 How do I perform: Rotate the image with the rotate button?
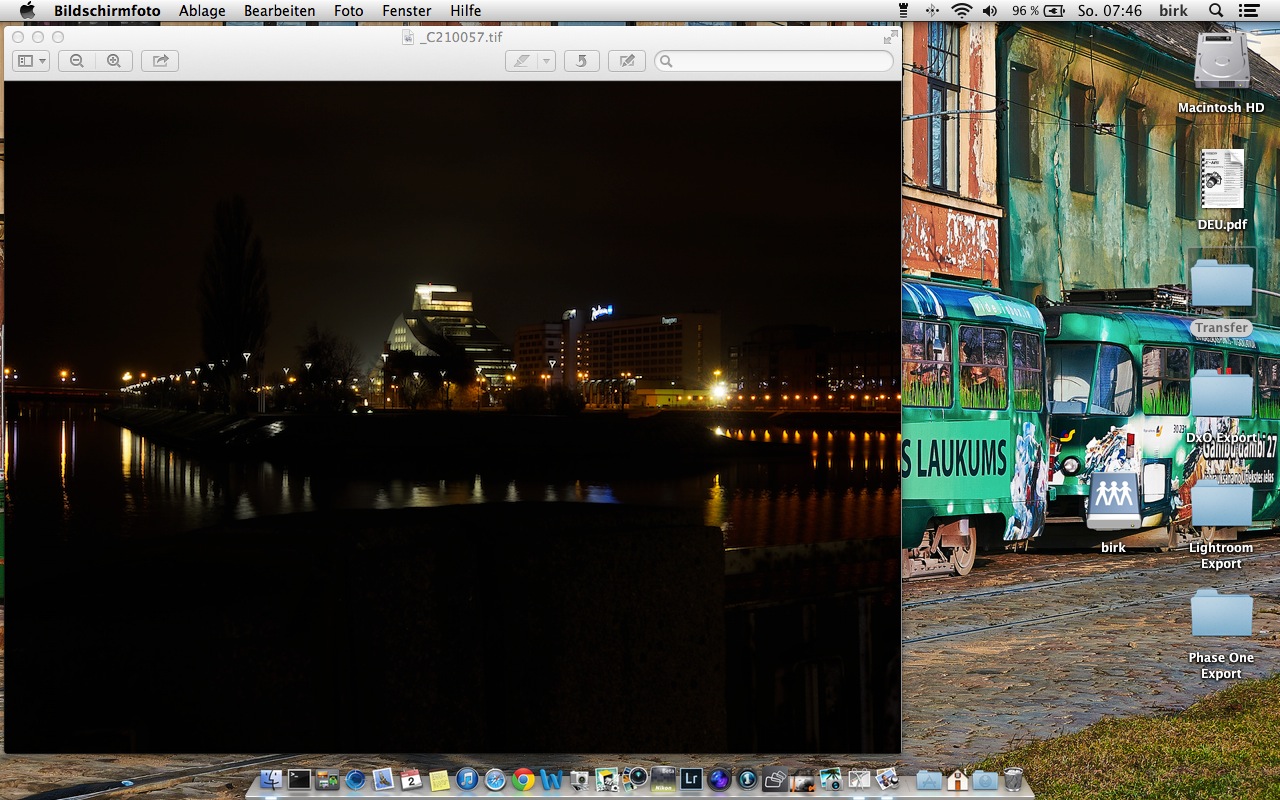582,61
